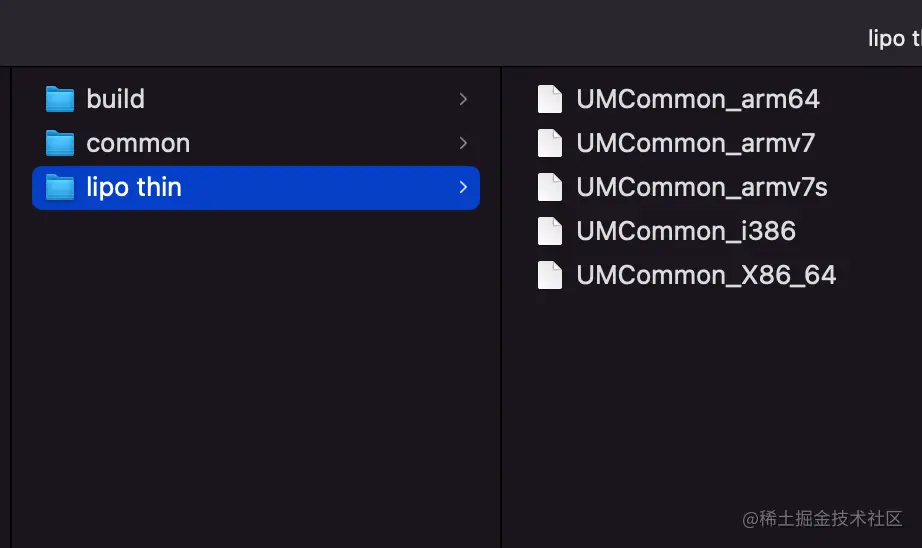Select the common folder name
Screen dimensions: 922x548
click(x=138, y=143)
